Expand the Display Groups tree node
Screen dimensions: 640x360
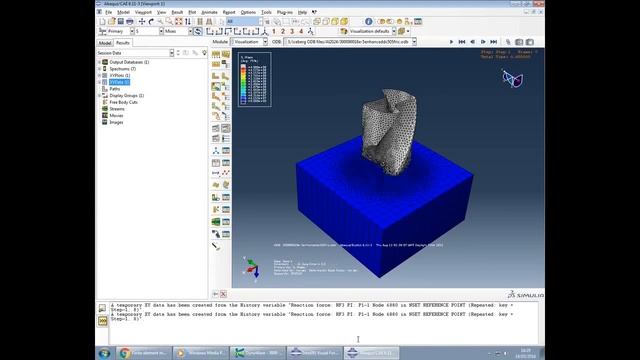[x=99, y=96]
